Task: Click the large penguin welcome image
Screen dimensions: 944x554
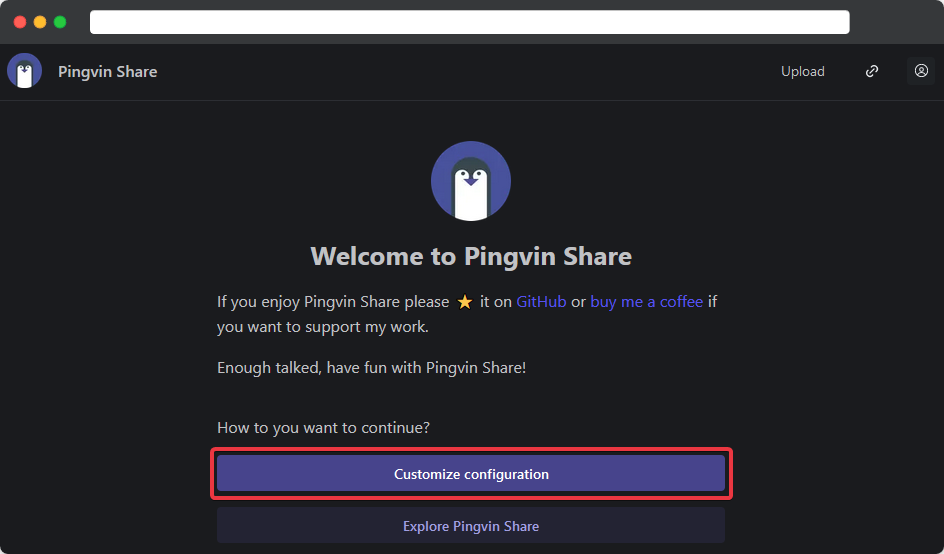Action: pos(471,181)
